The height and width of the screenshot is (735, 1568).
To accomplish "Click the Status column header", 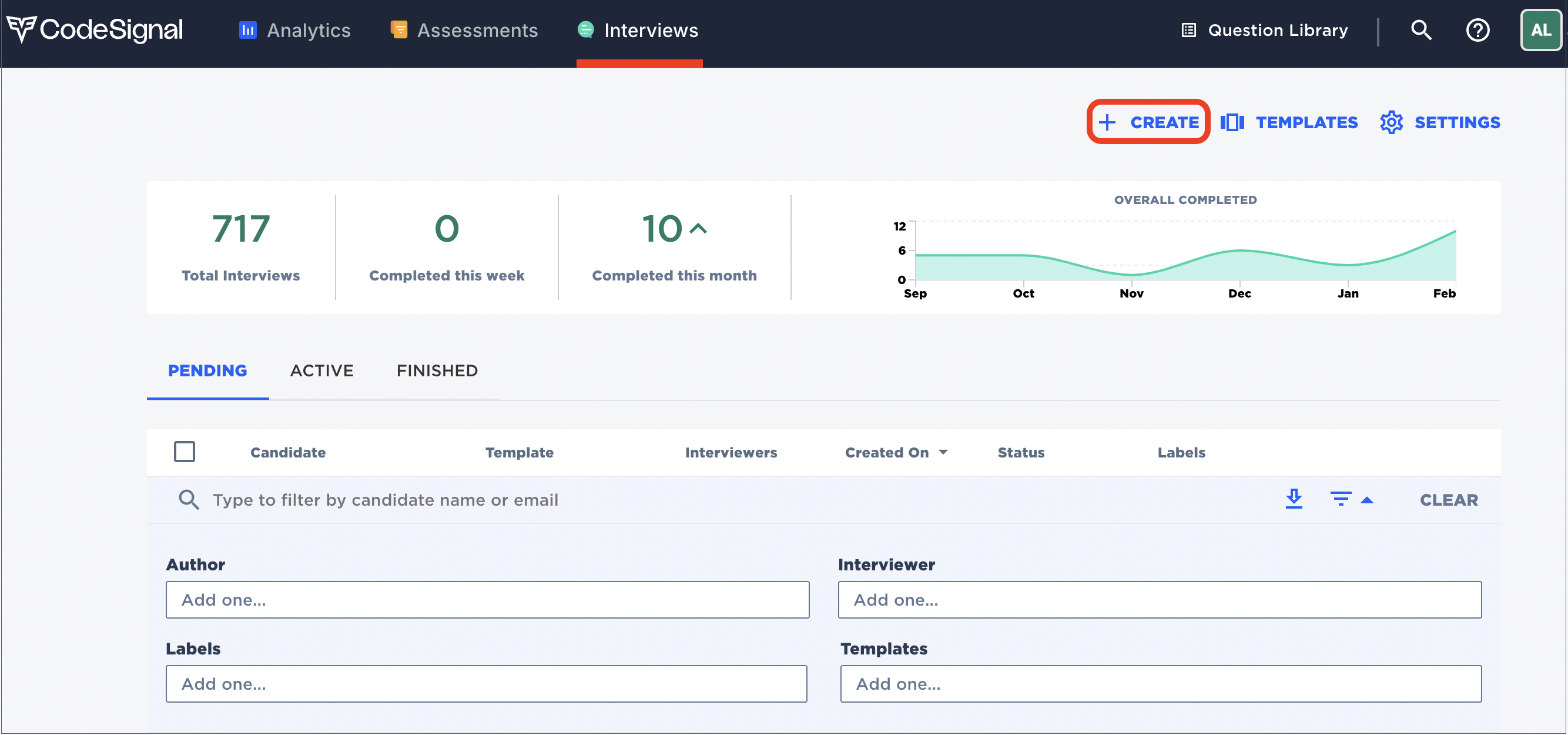I will coord(1021,452).
